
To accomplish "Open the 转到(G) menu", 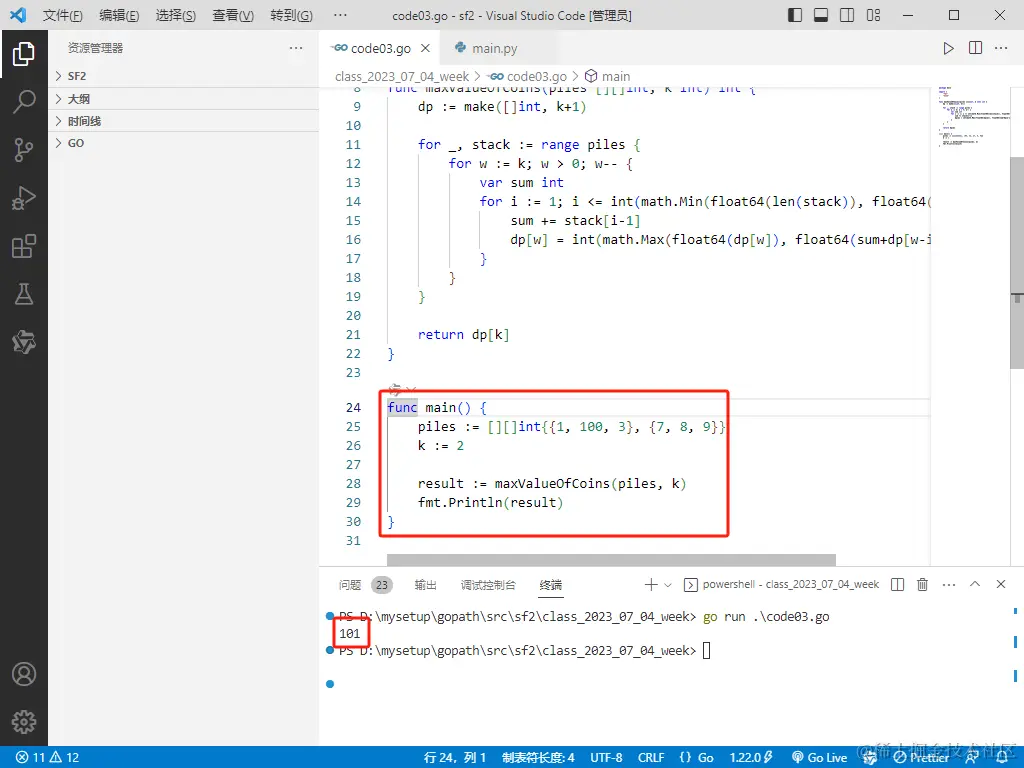I will coord(291,15).
